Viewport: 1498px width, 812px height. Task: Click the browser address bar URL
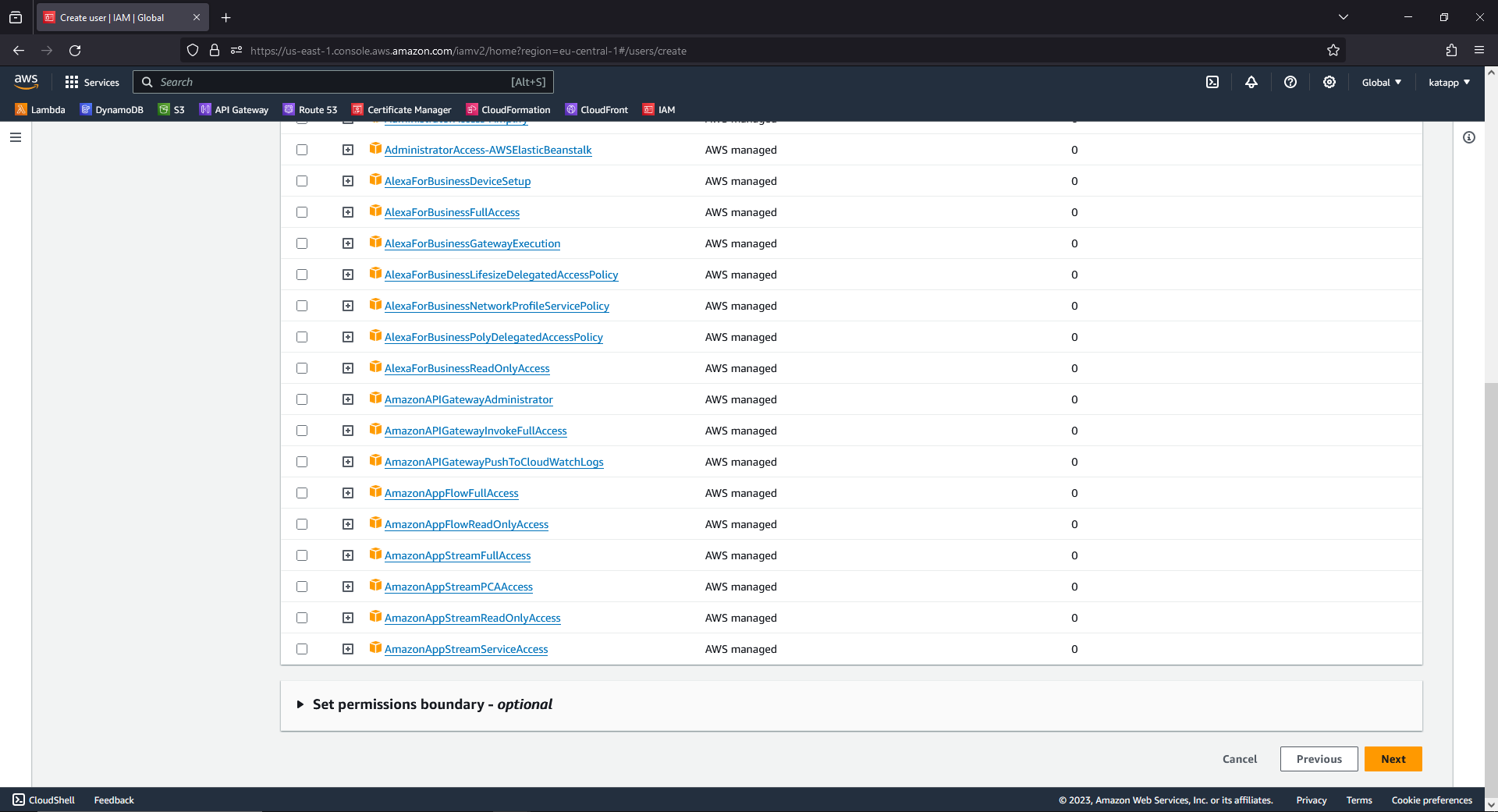(x=468, y=51)
